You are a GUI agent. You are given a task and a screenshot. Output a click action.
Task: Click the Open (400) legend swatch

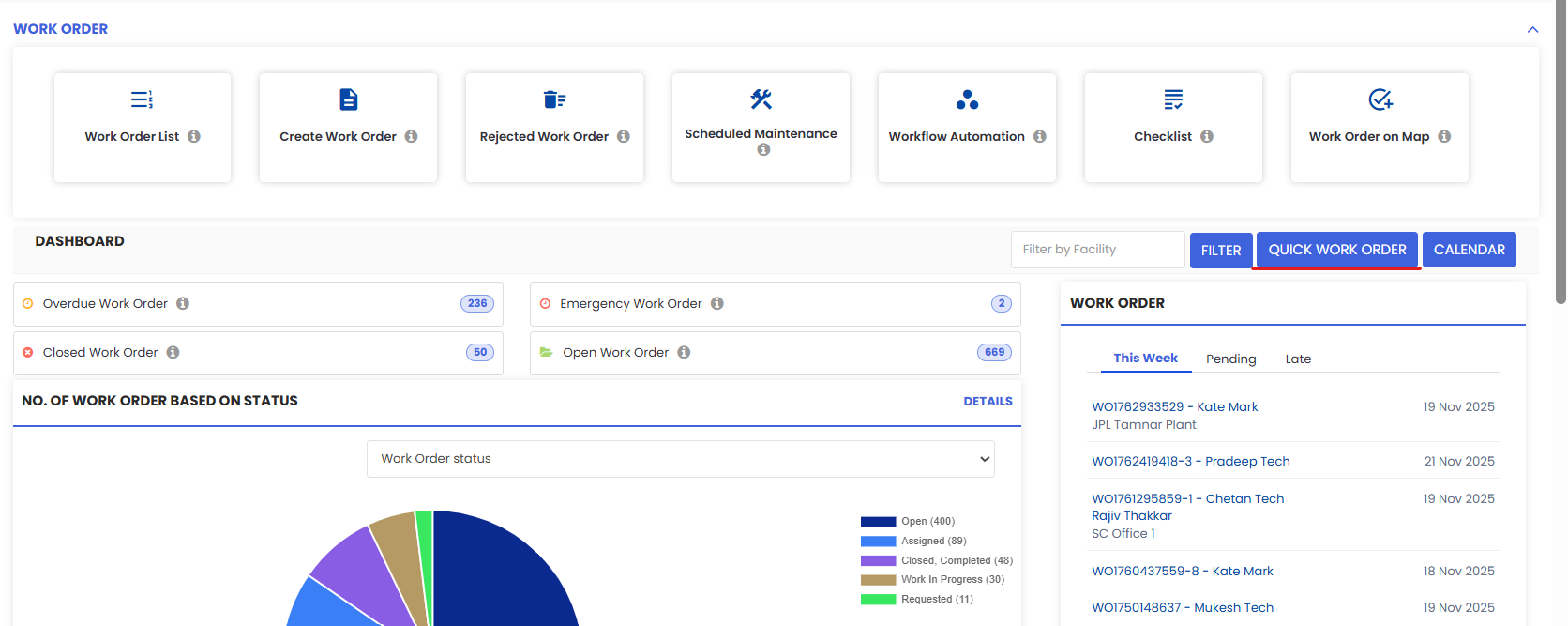click(x=878, y=522)
